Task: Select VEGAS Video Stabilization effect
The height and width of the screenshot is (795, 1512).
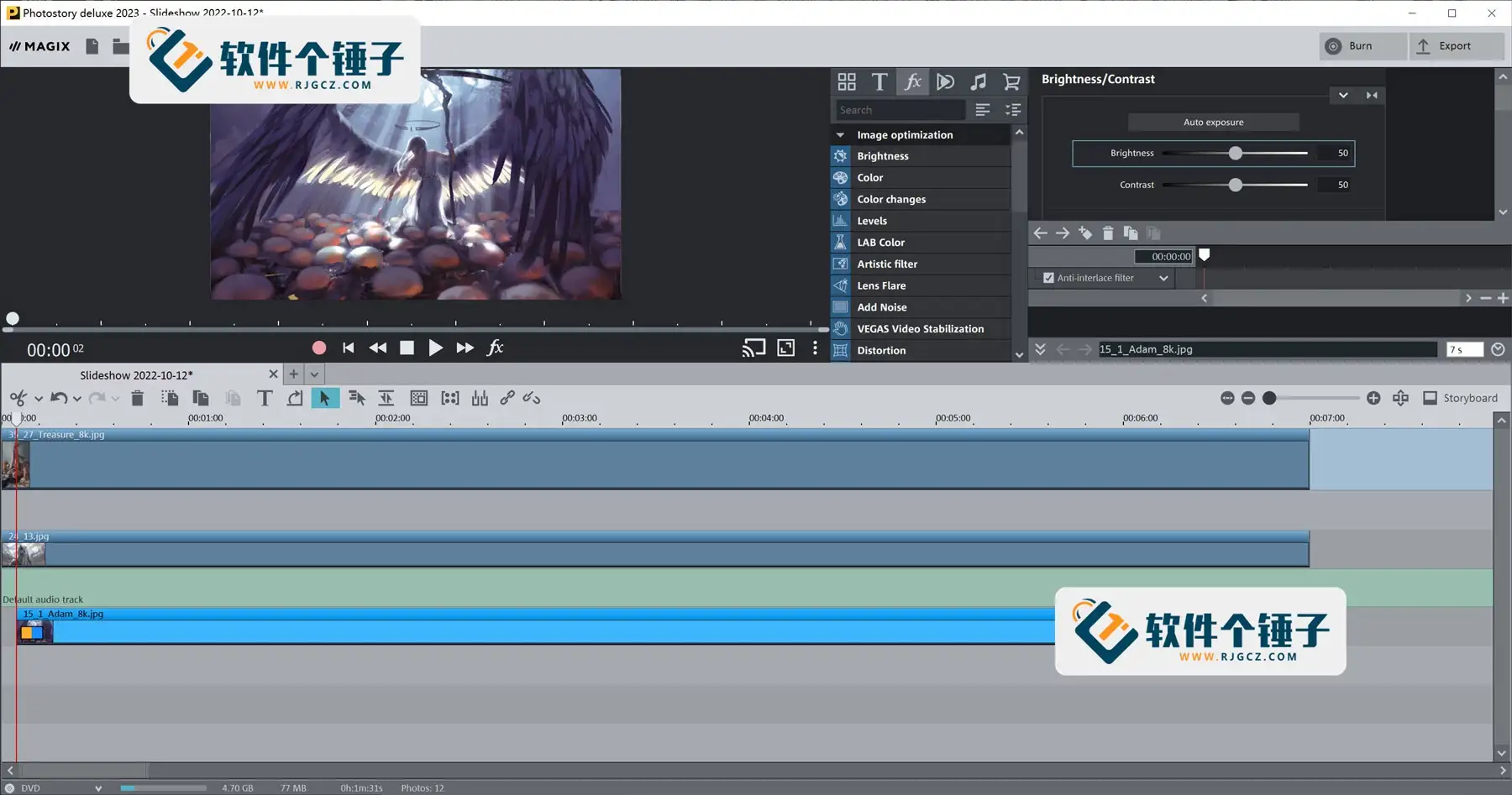Action: click(x=921, y=329)
